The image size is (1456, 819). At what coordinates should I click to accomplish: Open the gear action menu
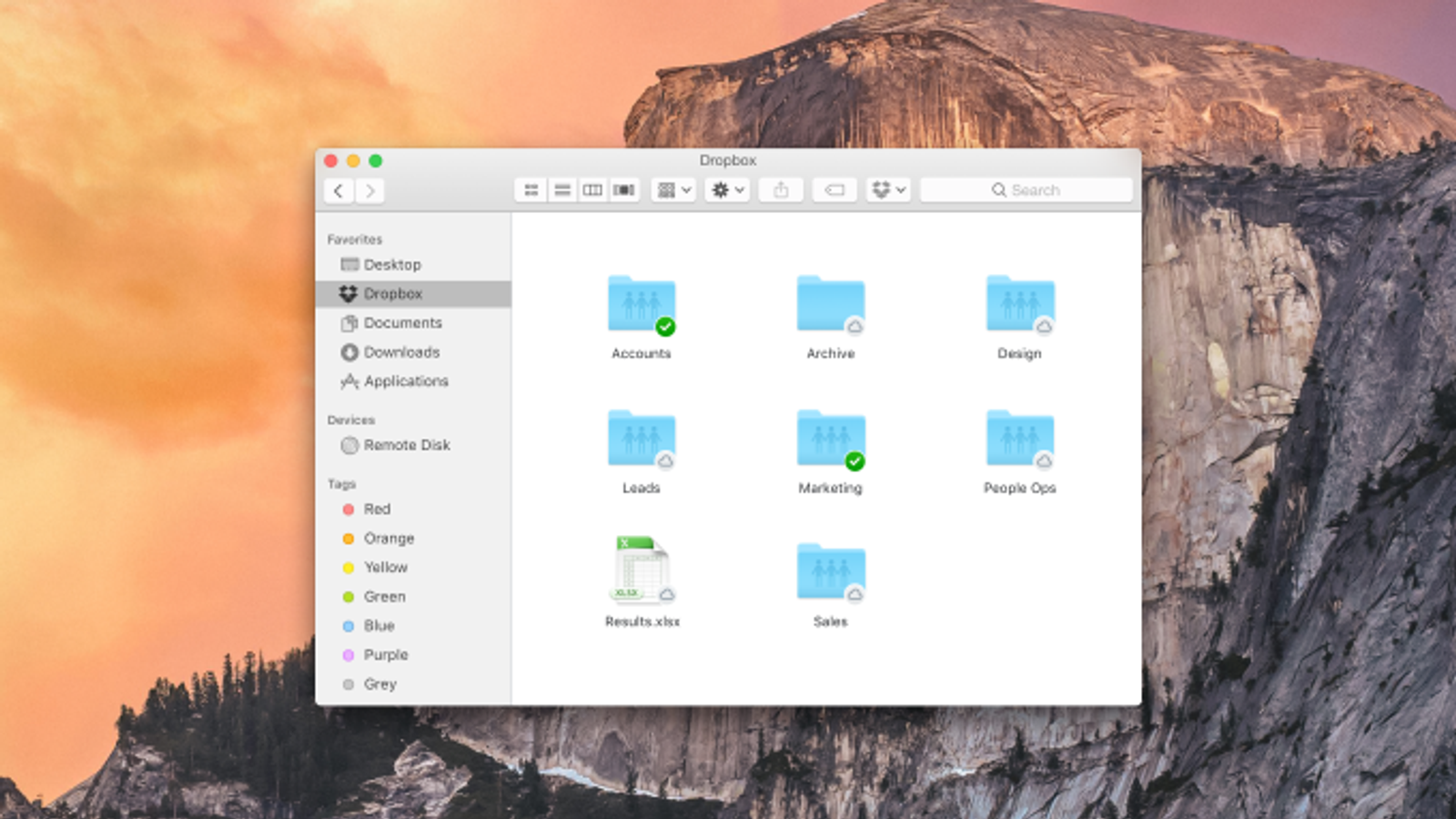coord(727,190)
